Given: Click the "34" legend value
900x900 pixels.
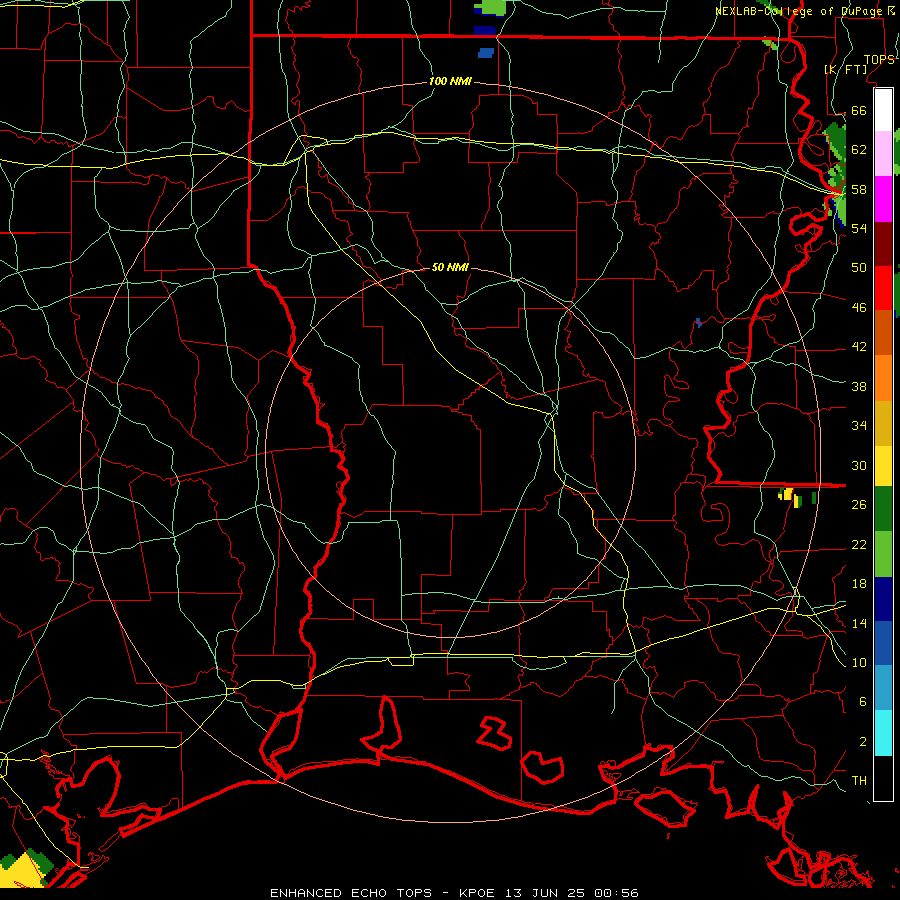Looking at the screenshot, I should pyautogui.click(x=859, y=426).
